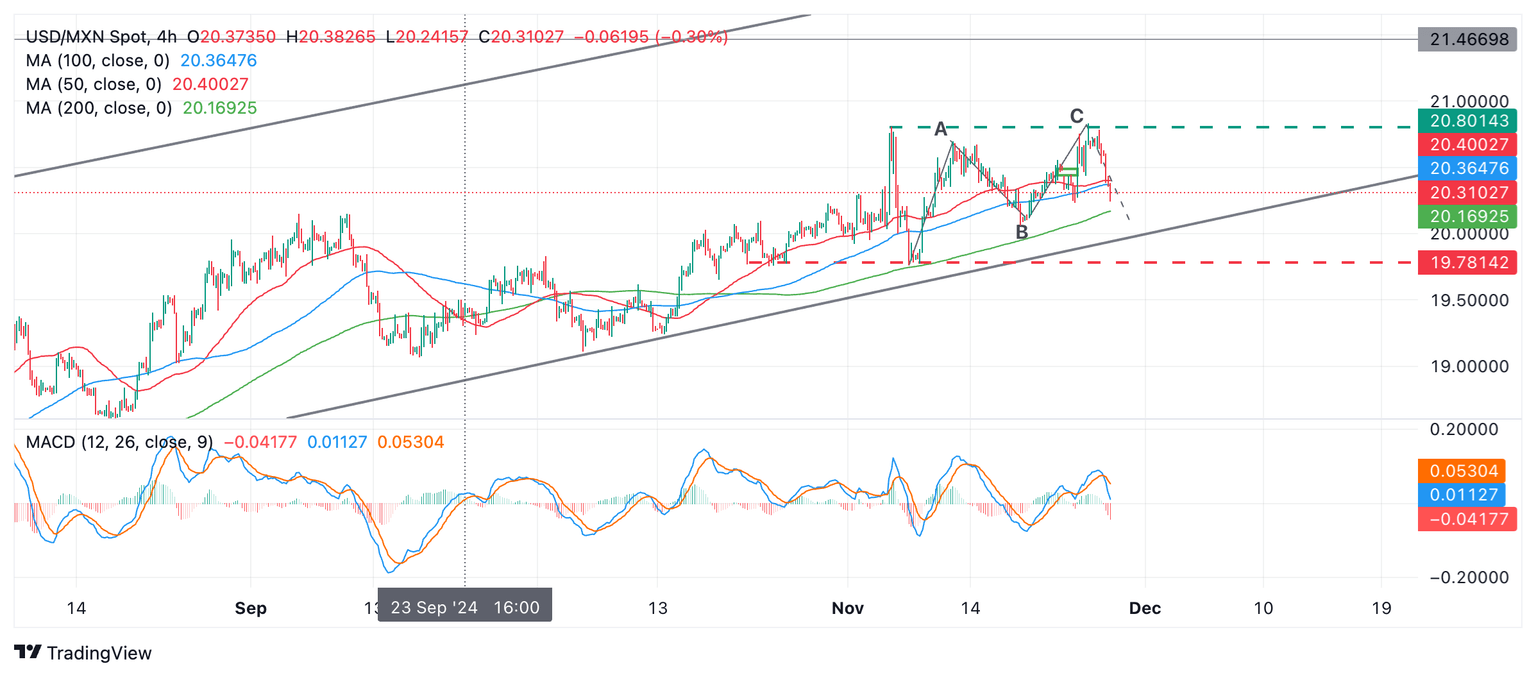Image resolution: width=1536 pixels, height=677 pixels.
Task: Select the MA (50, close, 0) legend
Action: pyautogui.click(x=93, y=84)
